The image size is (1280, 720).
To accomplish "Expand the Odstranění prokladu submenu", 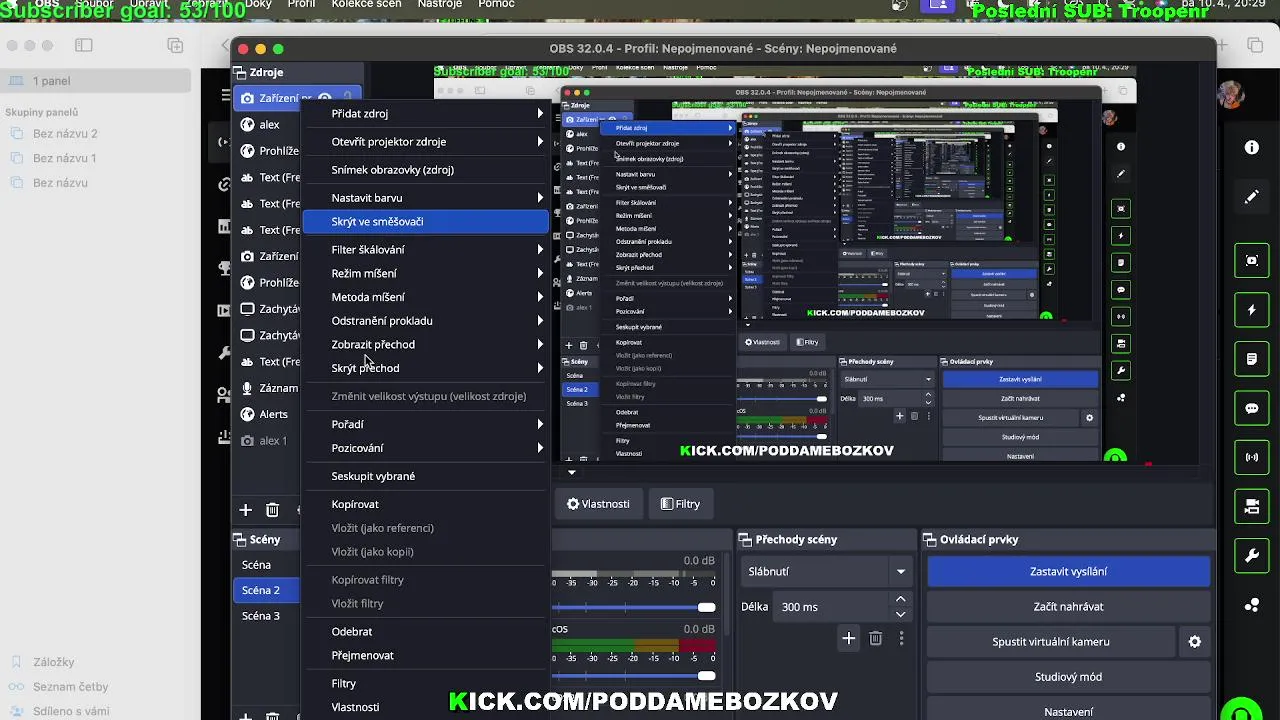I will pyautogui.click(x=425, y=320).
